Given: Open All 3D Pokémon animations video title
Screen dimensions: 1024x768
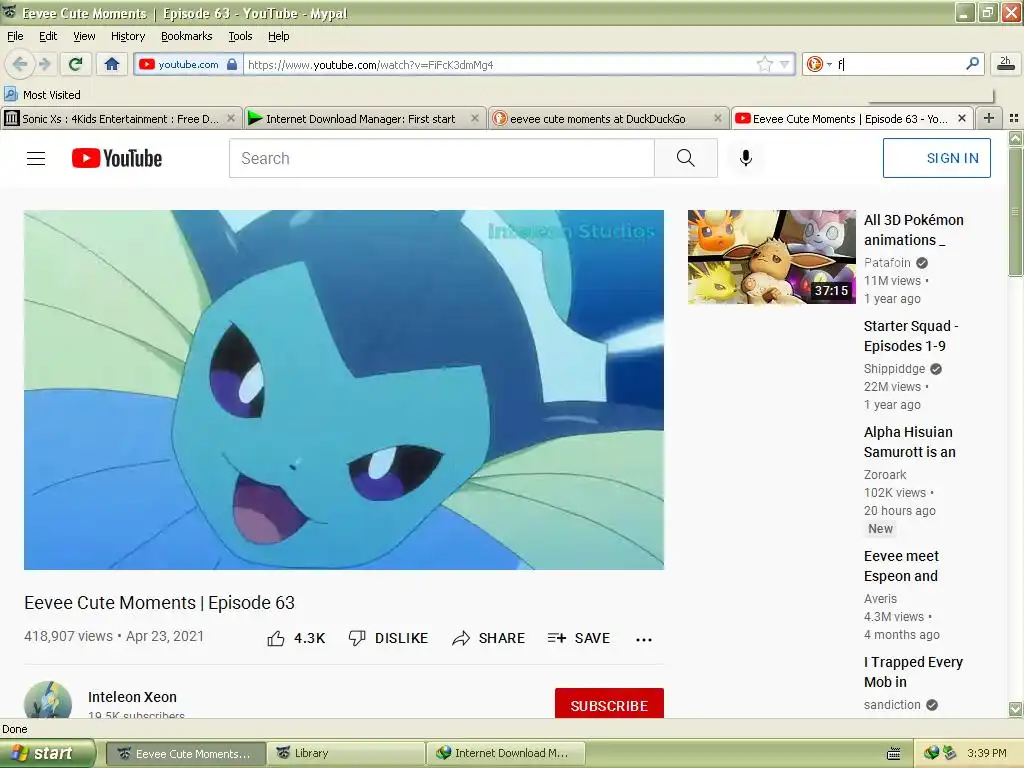Looking at the screenshot, I should tap(914, 230).
